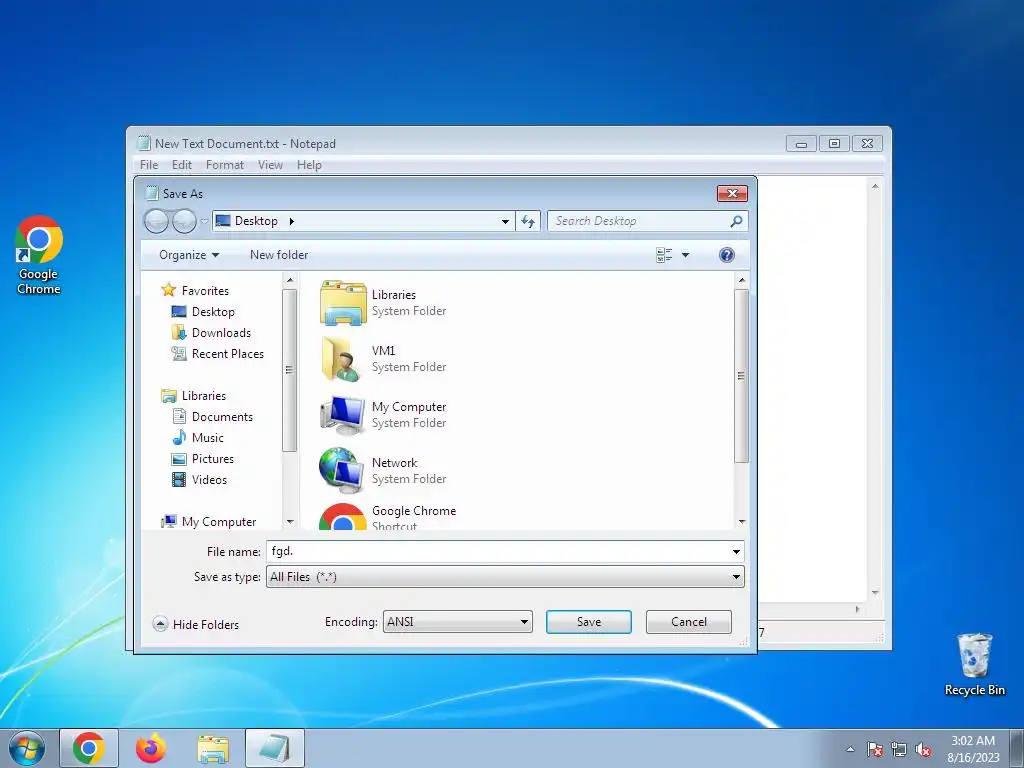Open the view options dropdown arrow
1024x768 pixels.
(685, 255)
